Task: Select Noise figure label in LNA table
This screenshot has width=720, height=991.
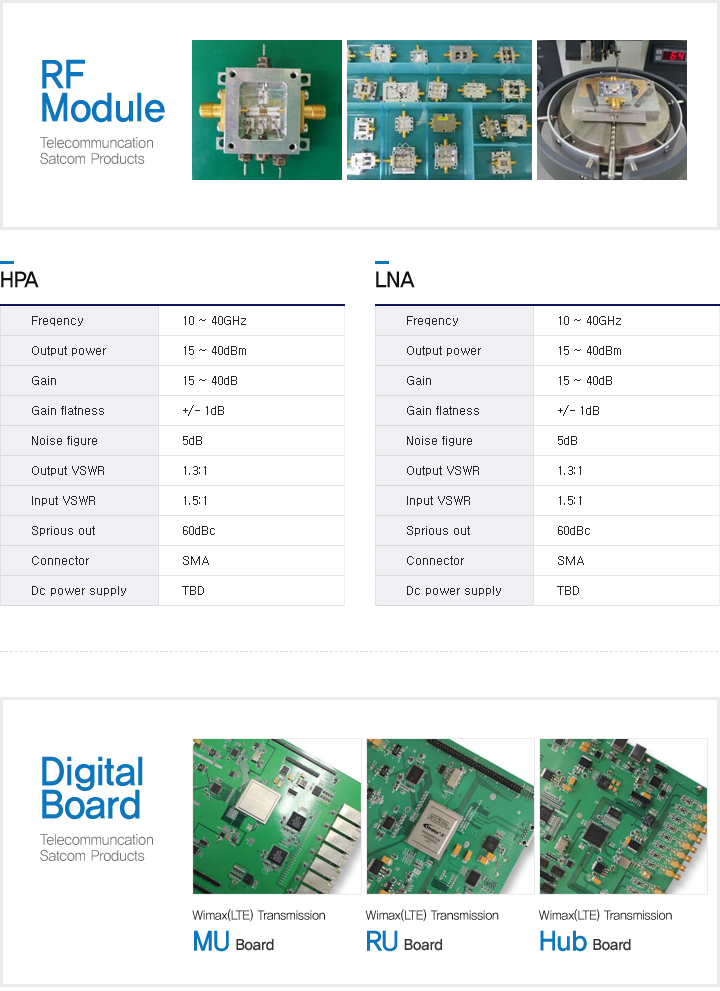Action: click(441, 441)
